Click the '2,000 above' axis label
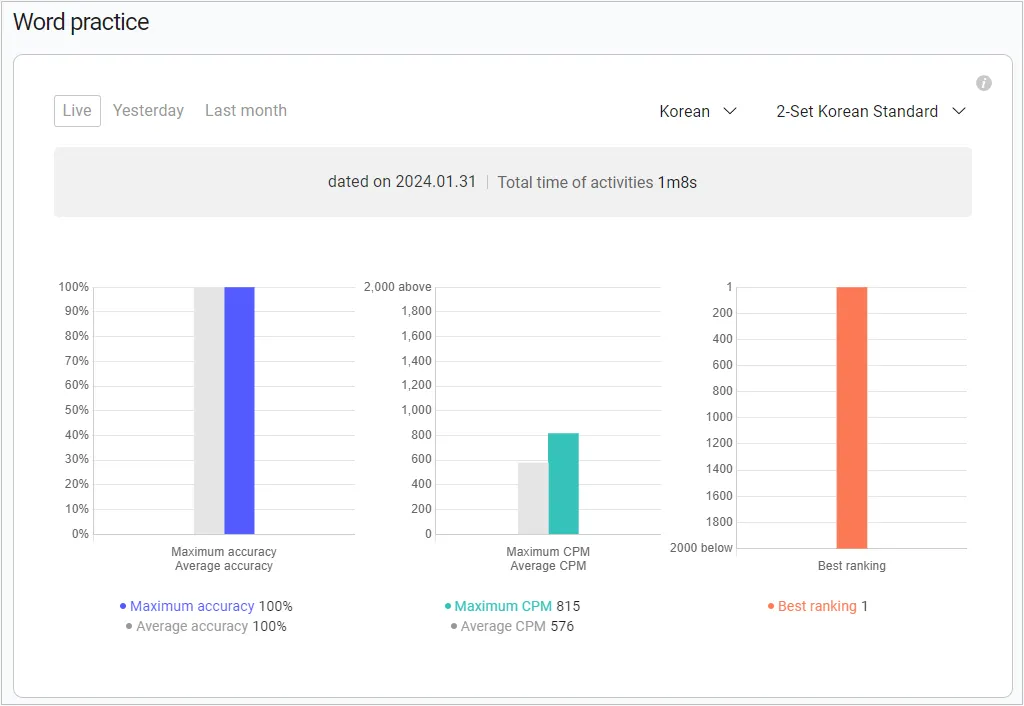Image resolution: width=1024 pixels, height=706 pixels. point(398,287)
